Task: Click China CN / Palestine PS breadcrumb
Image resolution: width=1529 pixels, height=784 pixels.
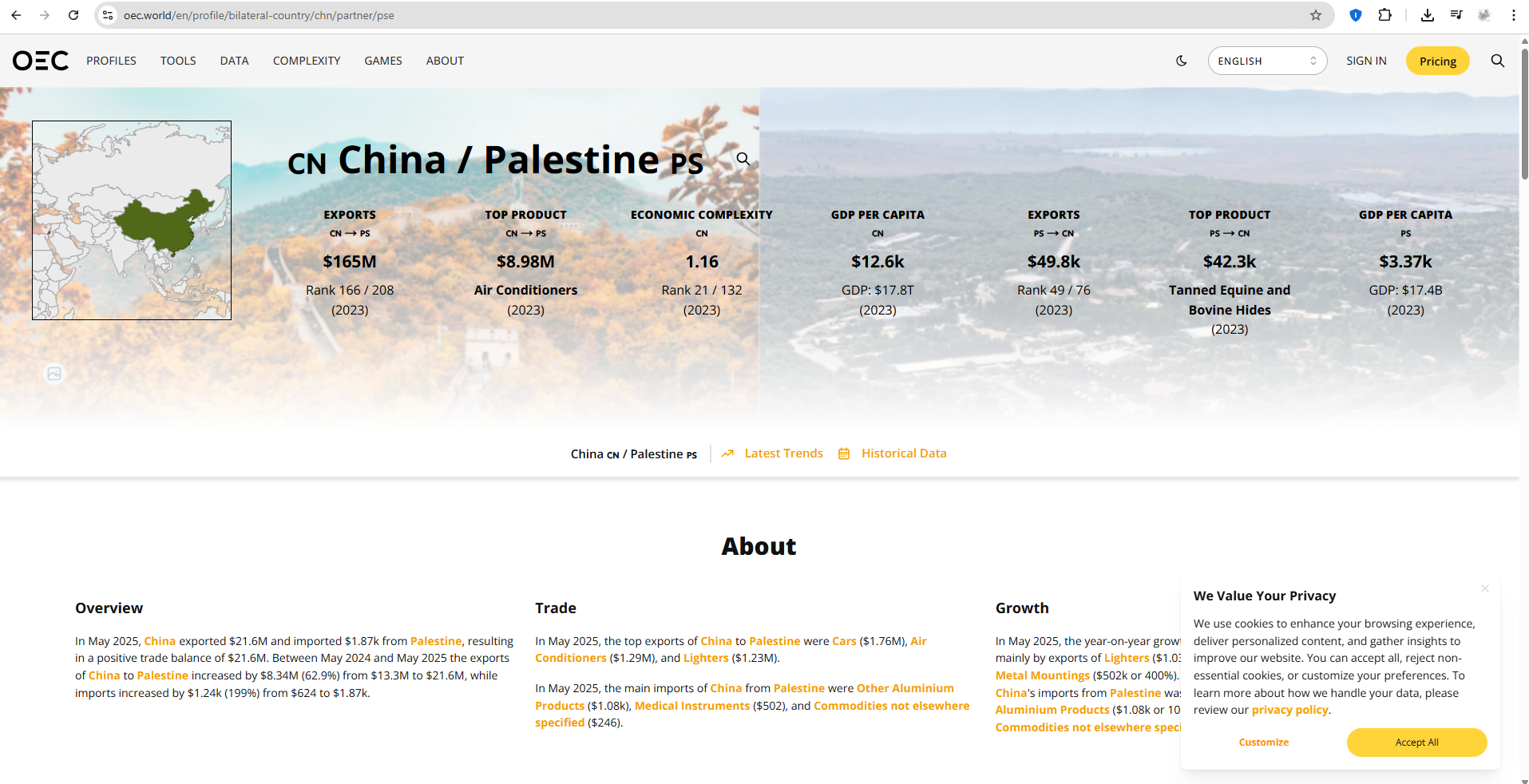Action: coord(634,454)
